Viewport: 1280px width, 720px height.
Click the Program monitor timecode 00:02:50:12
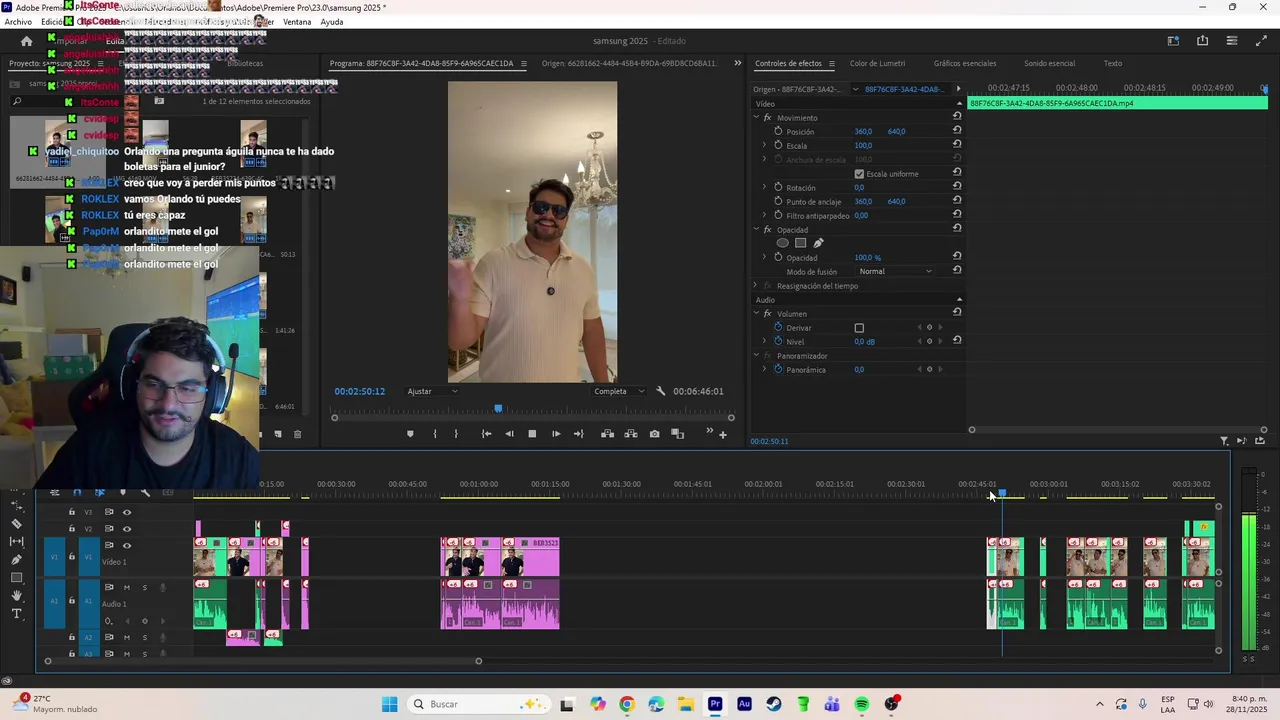point(359,391)
